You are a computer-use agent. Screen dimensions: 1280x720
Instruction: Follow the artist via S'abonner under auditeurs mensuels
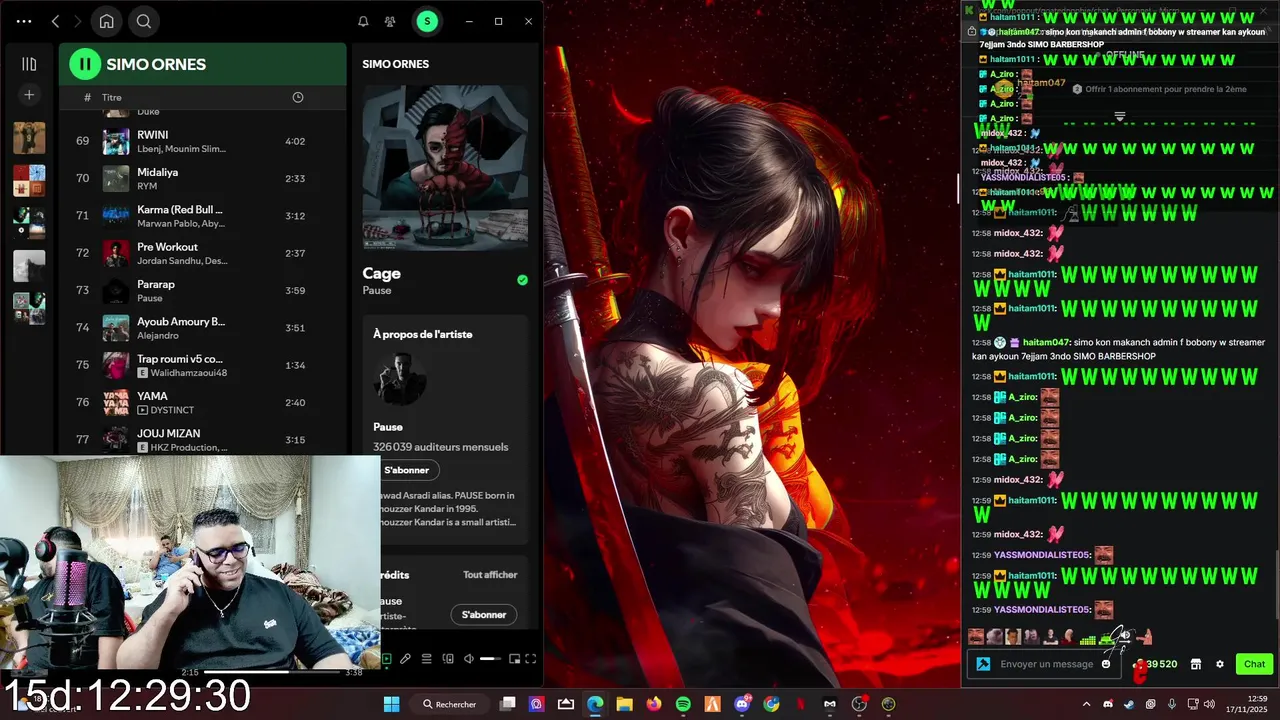pyautogui.click(x=406, y=470)
